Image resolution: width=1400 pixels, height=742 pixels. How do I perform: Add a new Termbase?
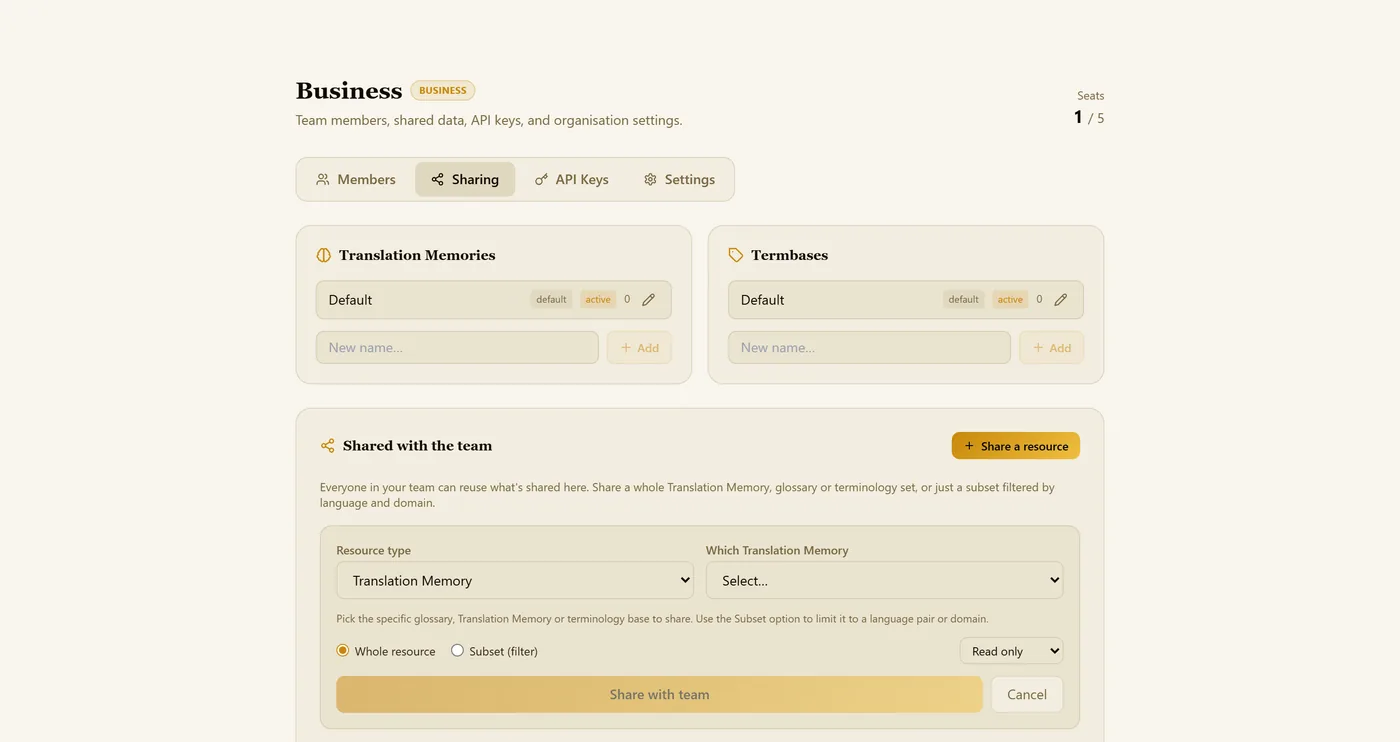click(1051, 348)
